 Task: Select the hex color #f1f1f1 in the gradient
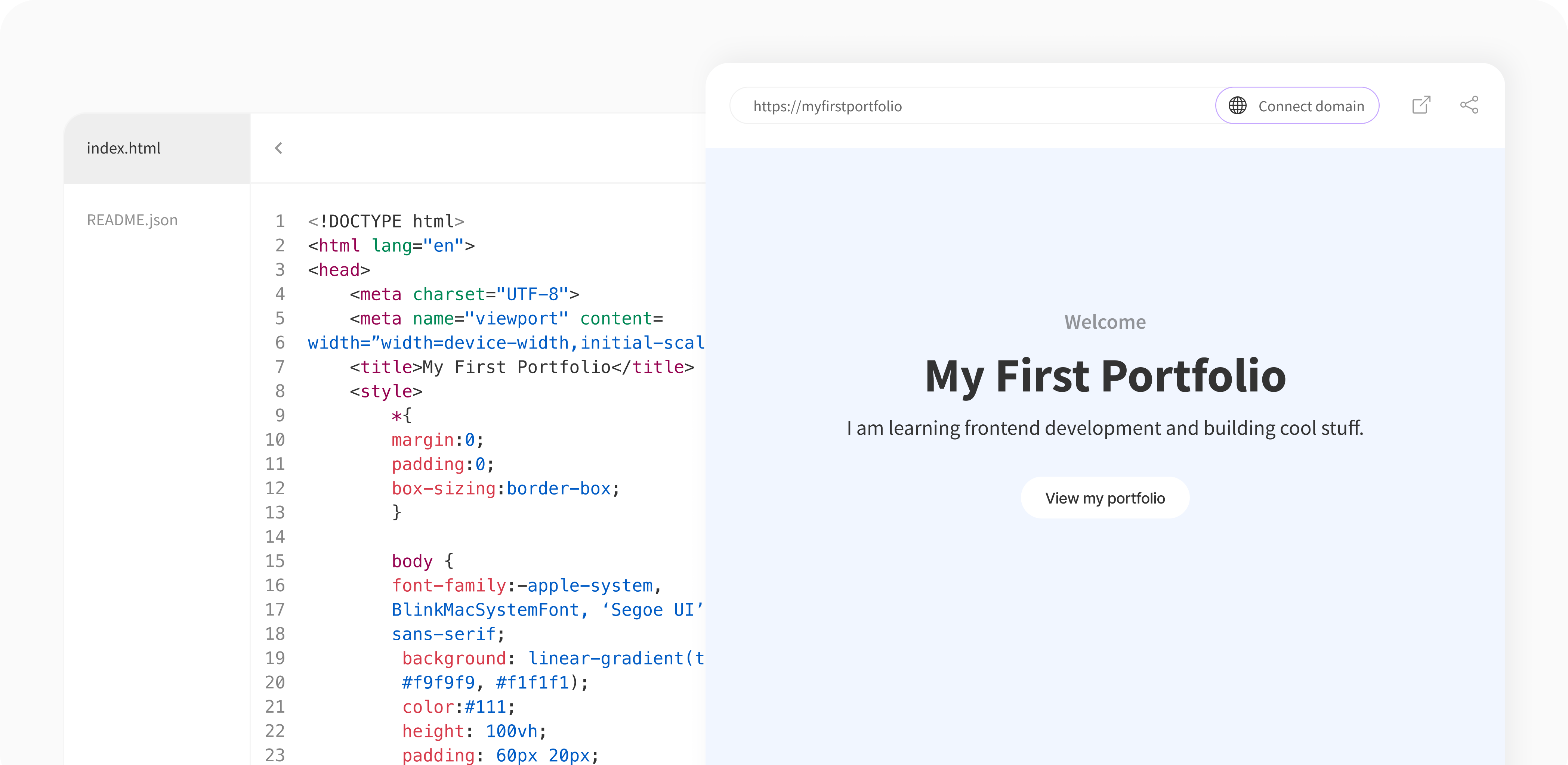coord(531,682)
